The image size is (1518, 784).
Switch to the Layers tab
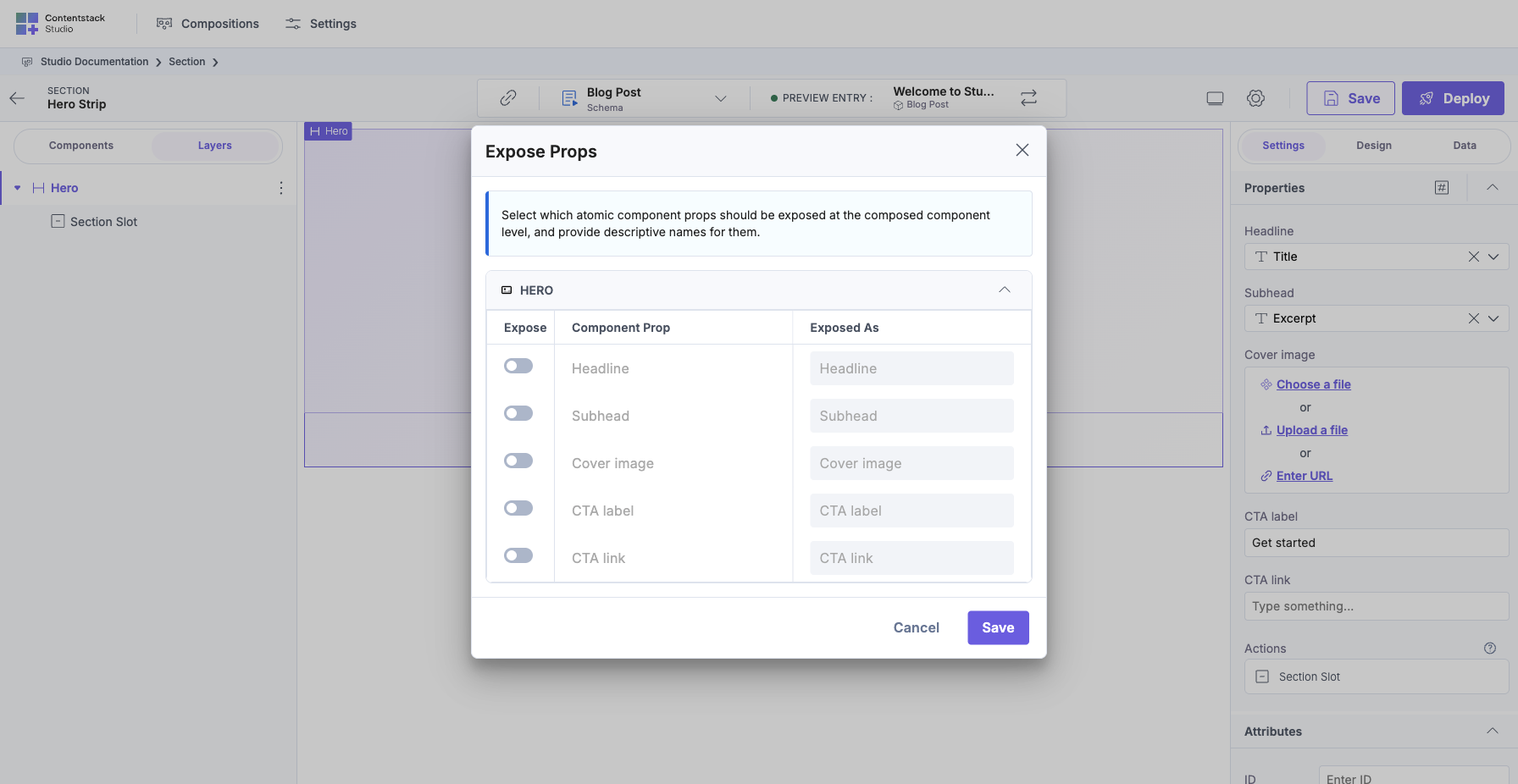215,146
